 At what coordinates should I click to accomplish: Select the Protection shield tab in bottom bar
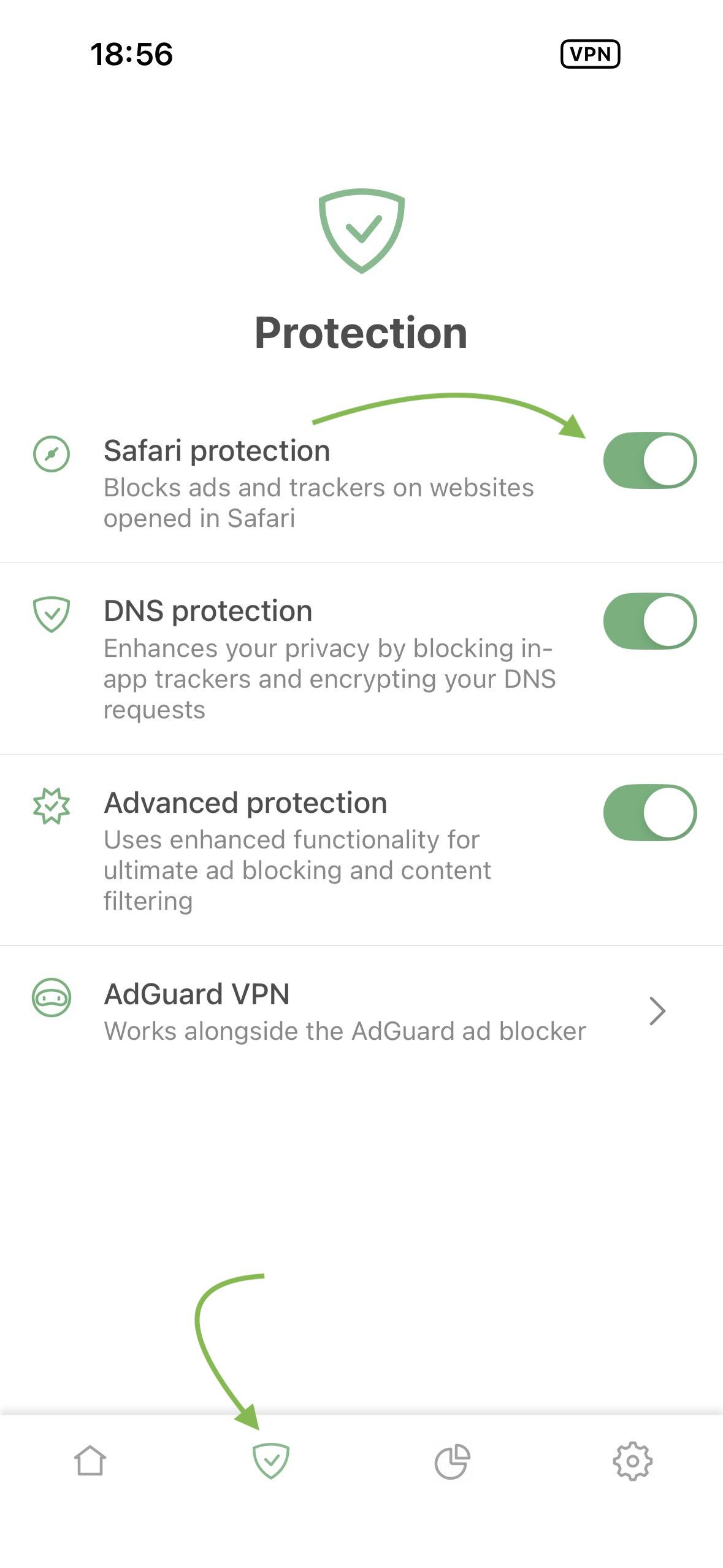pos(271,1461)
